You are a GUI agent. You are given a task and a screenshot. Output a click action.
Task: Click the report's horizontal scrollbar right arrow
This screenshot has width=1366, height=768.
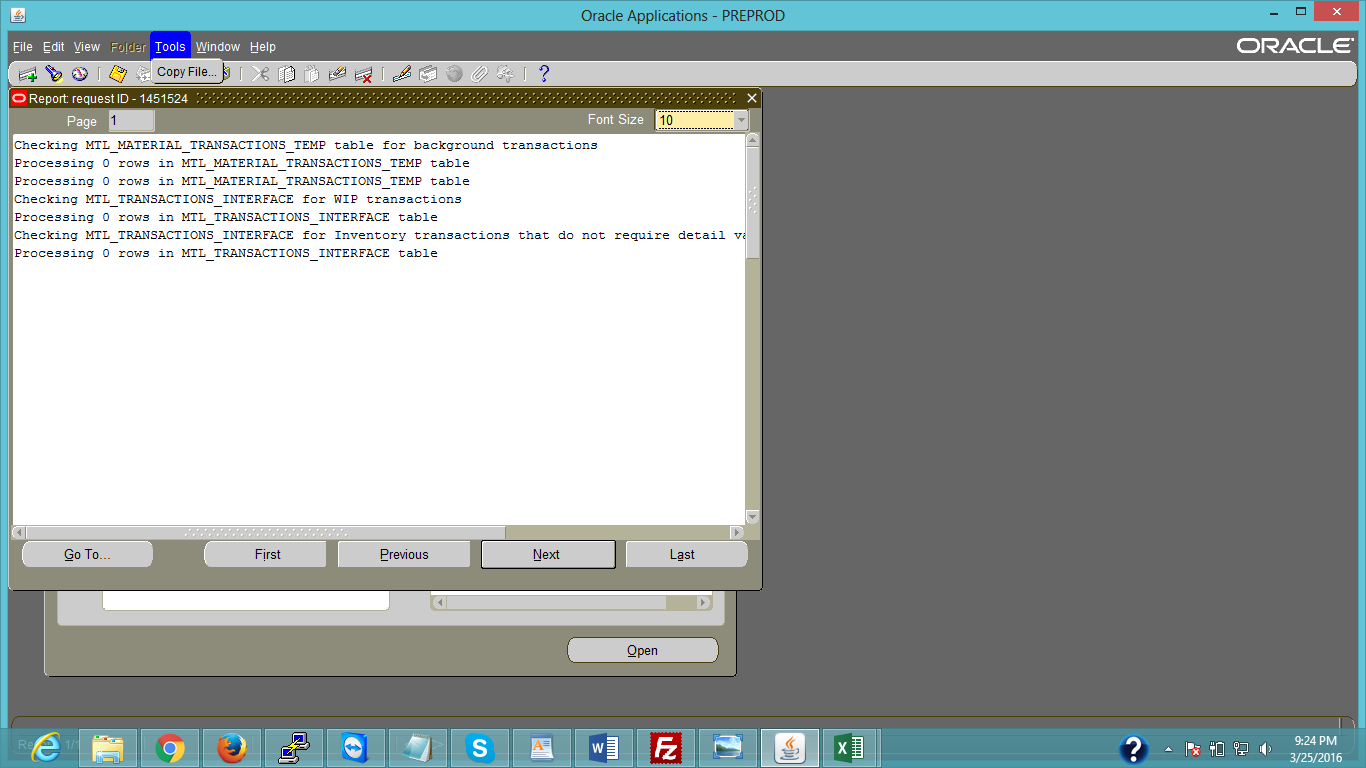click(737, 533)
